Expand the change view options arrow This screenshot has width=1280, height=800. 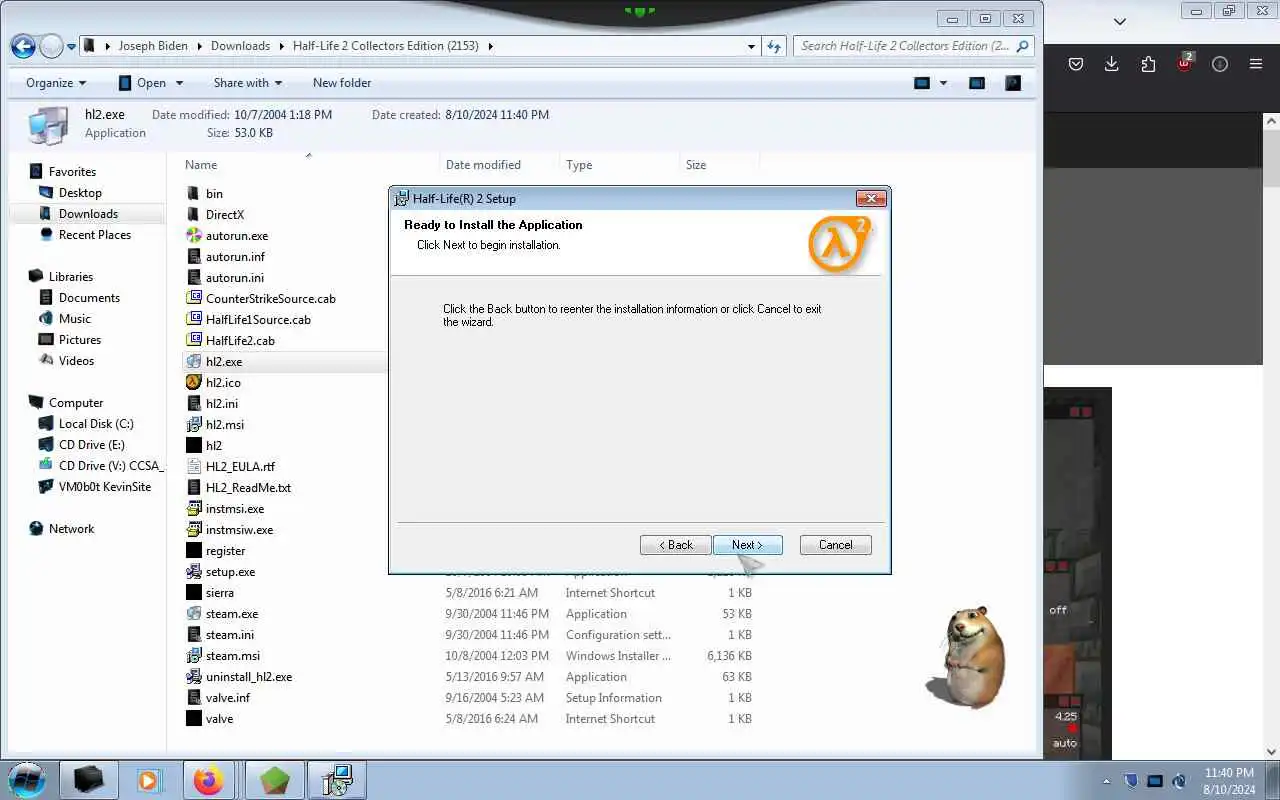(943, 83)
